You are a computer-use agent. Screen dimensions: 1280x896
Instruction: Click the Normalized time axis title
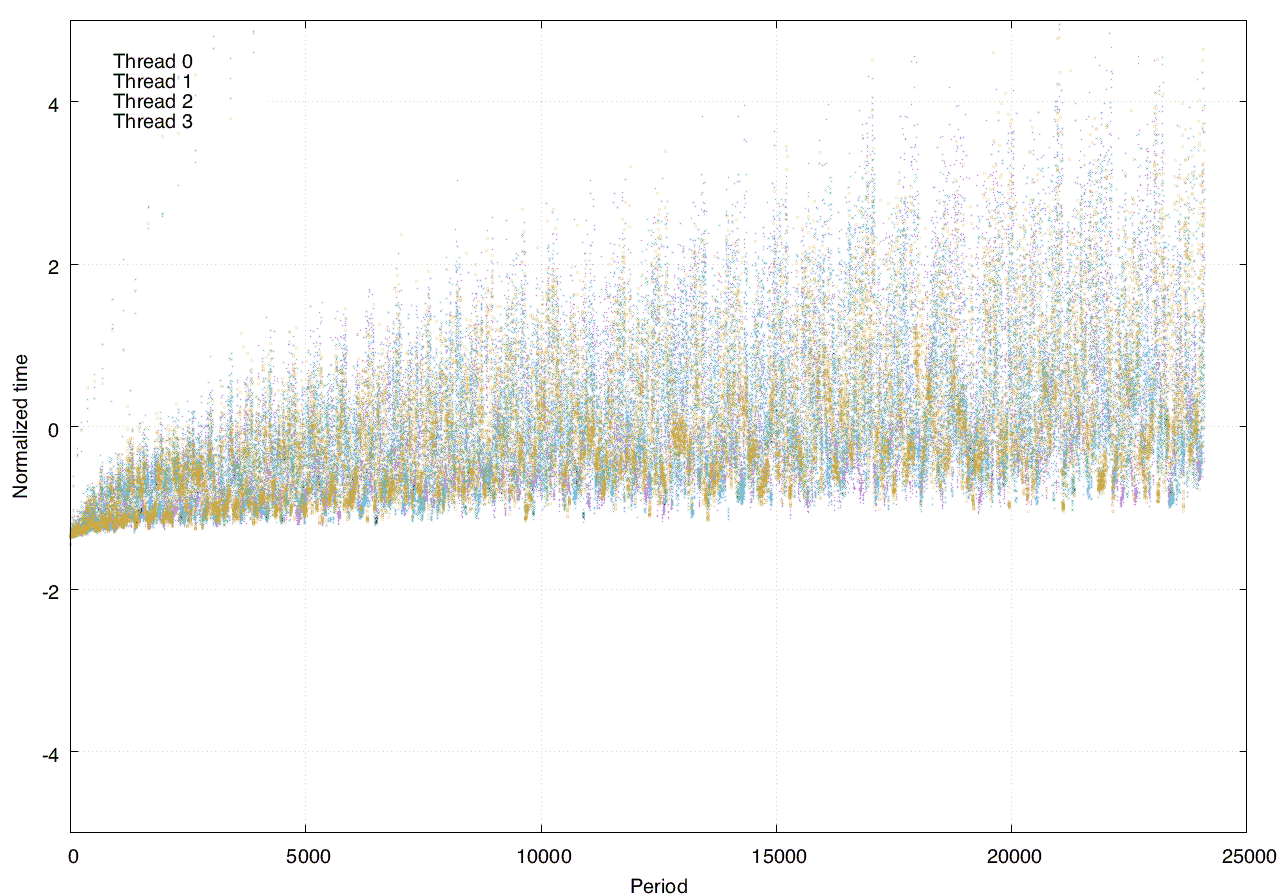click(21, 426)
